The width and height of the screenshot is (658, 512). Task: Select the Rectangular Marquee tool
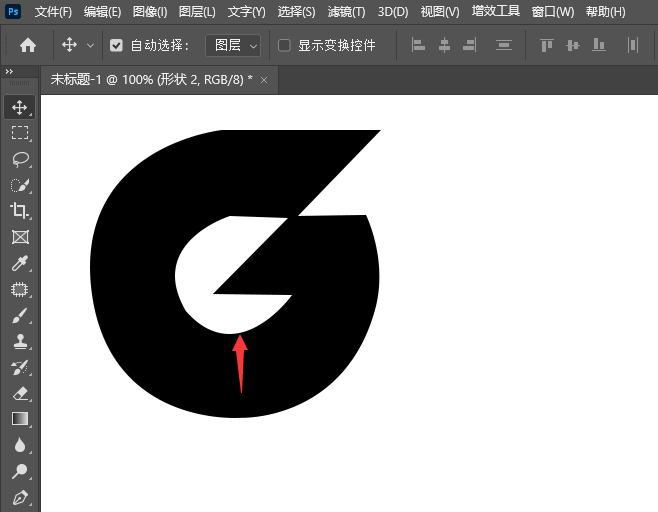[x=19, y=133]
